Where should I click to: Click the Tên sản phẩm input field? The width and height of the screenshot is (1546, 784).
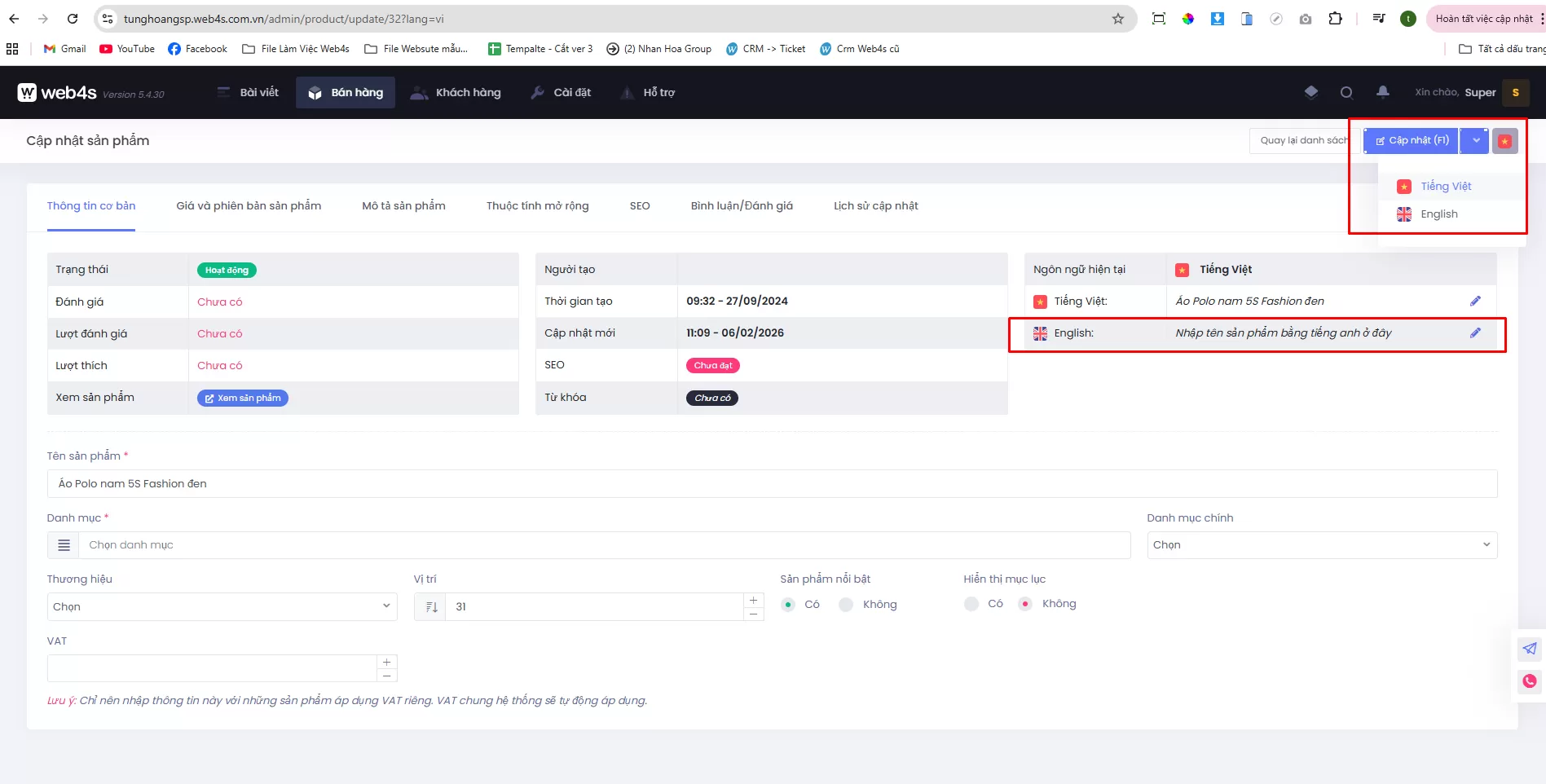771,484
